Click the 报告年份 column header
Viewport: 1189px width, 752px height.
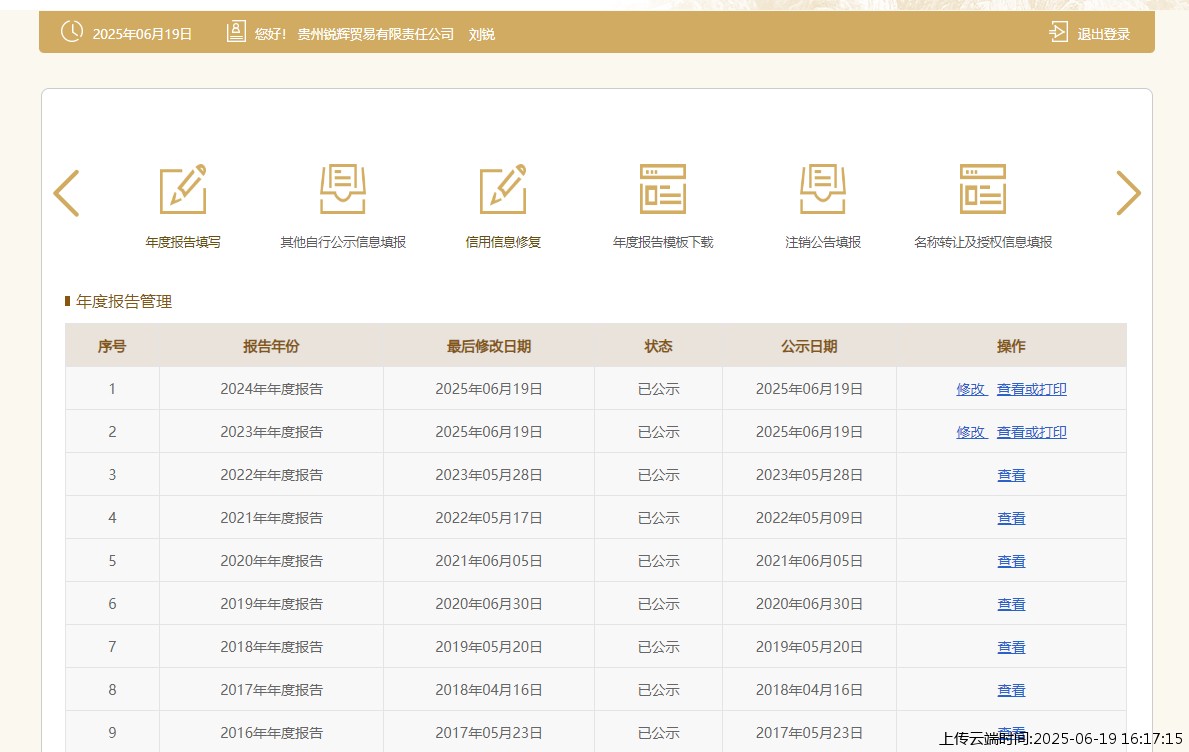[x=271, y=346]
